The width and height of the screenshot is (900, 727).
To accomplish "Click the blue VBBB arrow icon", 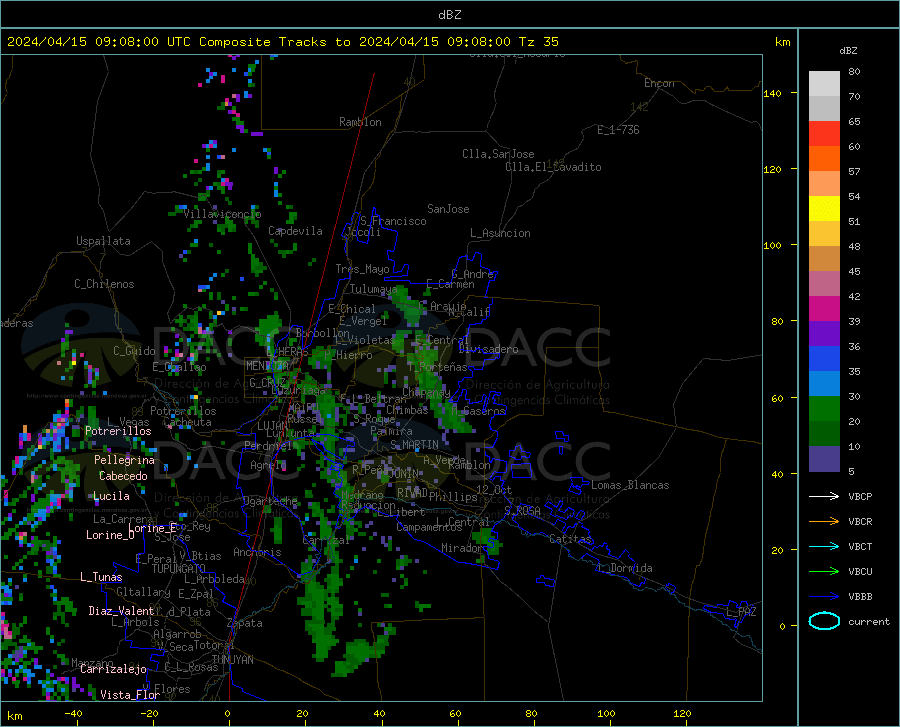I will [824, 597].
